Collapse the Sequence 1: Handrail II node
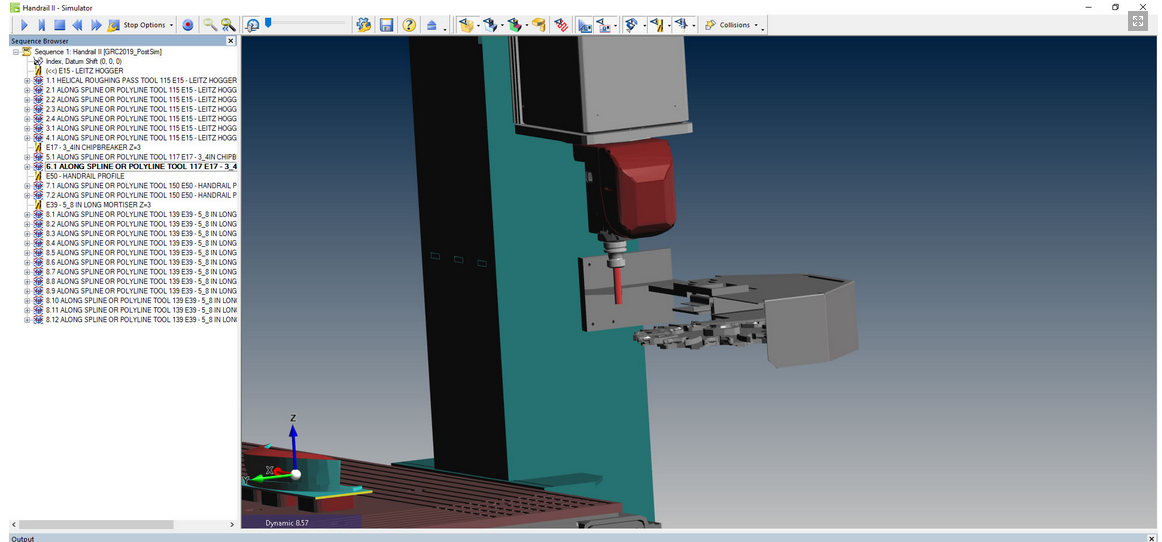The height and width of the screenshot is (542, 1162). click(x=16, y=52)
